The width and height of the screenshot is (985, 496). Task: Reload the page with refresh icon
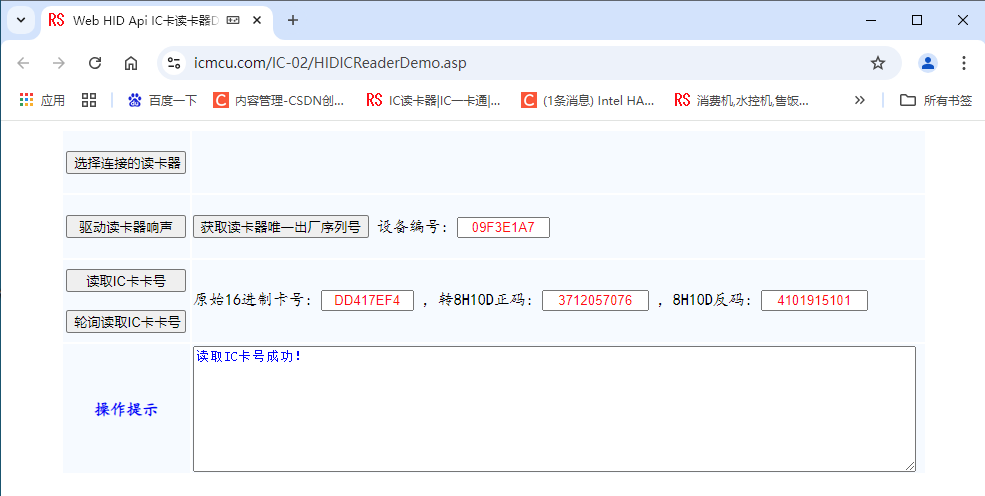(95, 63)
